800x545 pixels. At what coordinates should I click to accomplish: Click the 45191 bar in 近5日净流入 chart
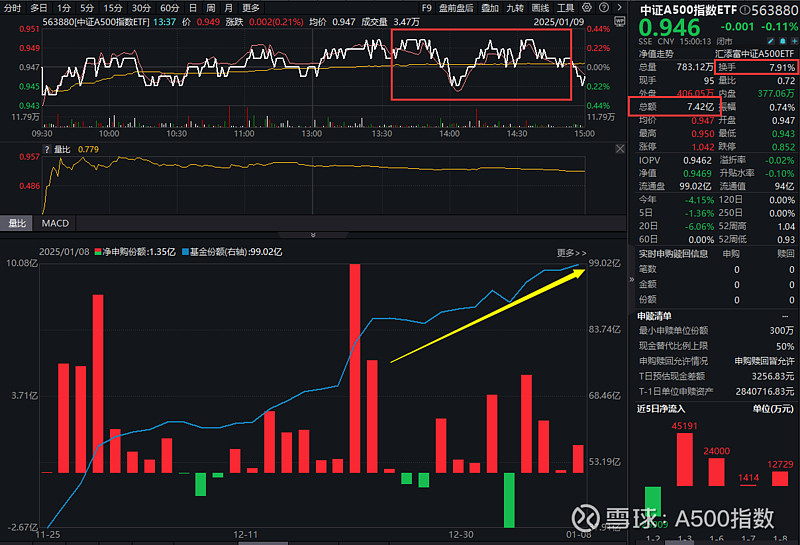coord(685,459)
